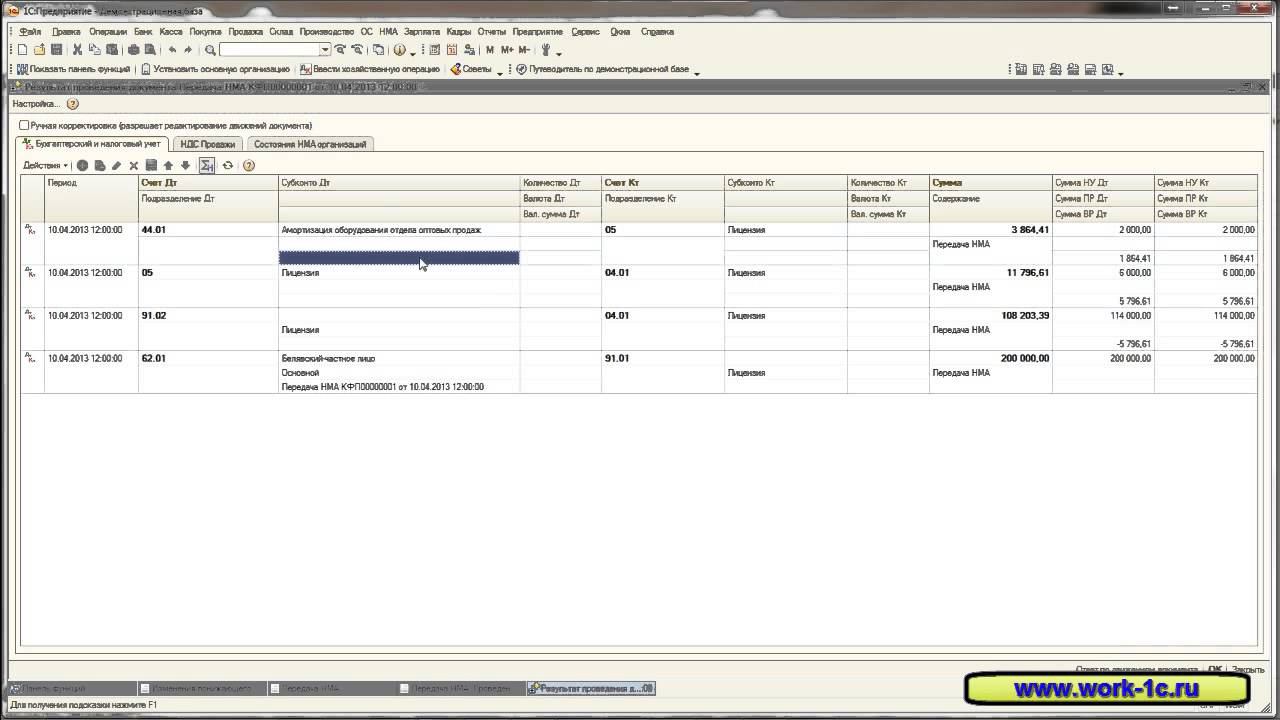This screenshot has width=1280, height=720.
Task: Click the Undo arrow icon
Action: click(172, 50)
